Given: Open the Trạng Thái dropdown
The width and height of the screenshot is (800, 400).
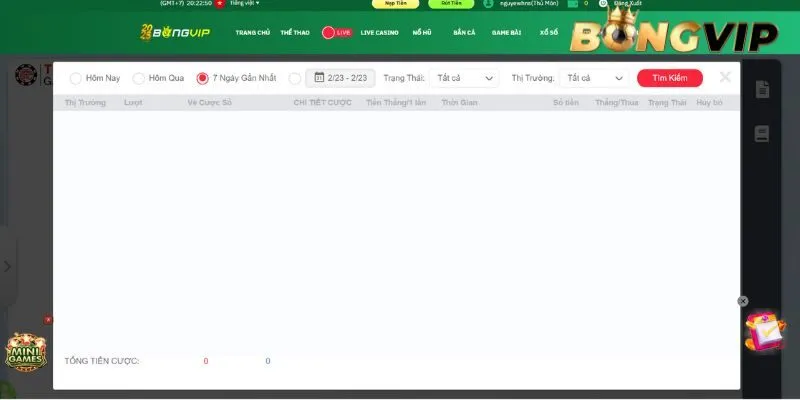Looking at the screenshot, I should click(464, 78).
